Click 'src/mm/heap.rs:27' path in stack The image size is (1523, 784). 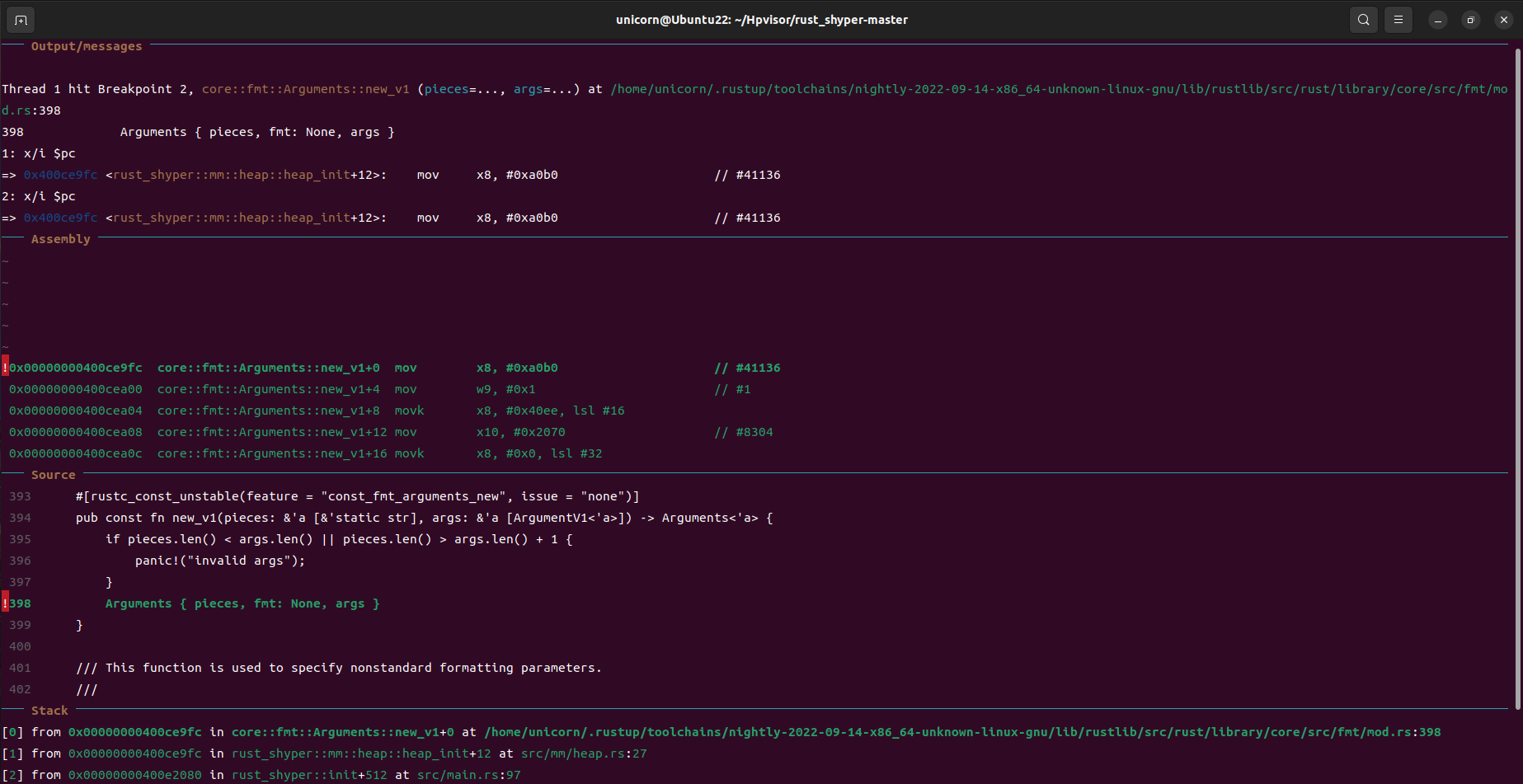pos(584,753)
